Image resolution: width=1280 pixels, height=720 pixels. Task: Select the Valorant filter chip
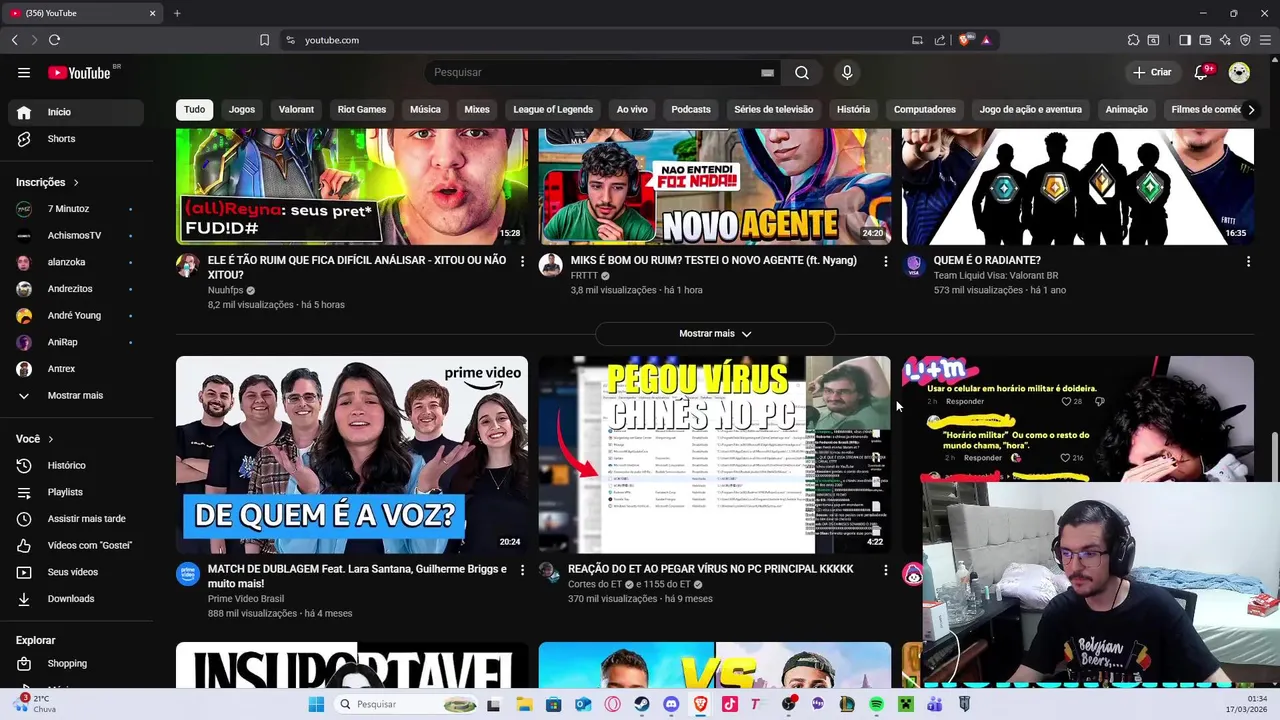[296, 109]
